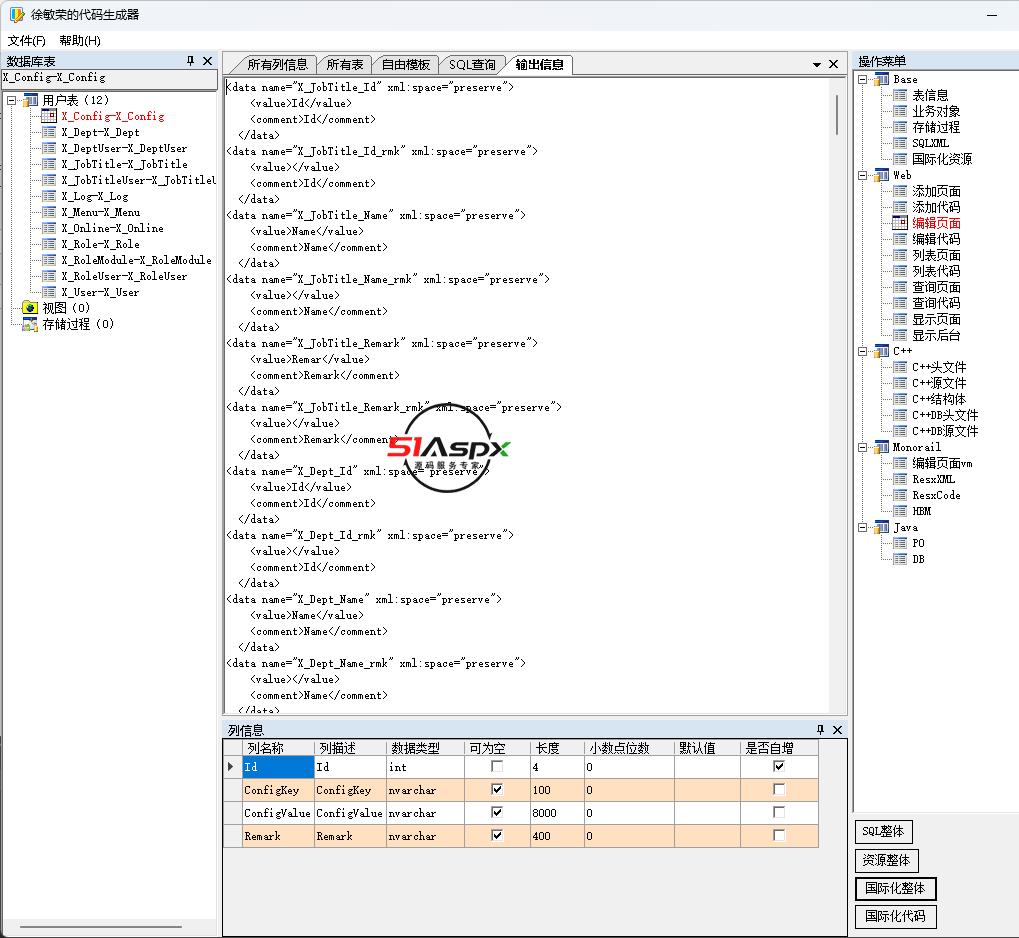Click the X_JobTitle-X_JobTitle table icon
The height and width of the screenshot is (938, 1019).
(x=49, y=164)
